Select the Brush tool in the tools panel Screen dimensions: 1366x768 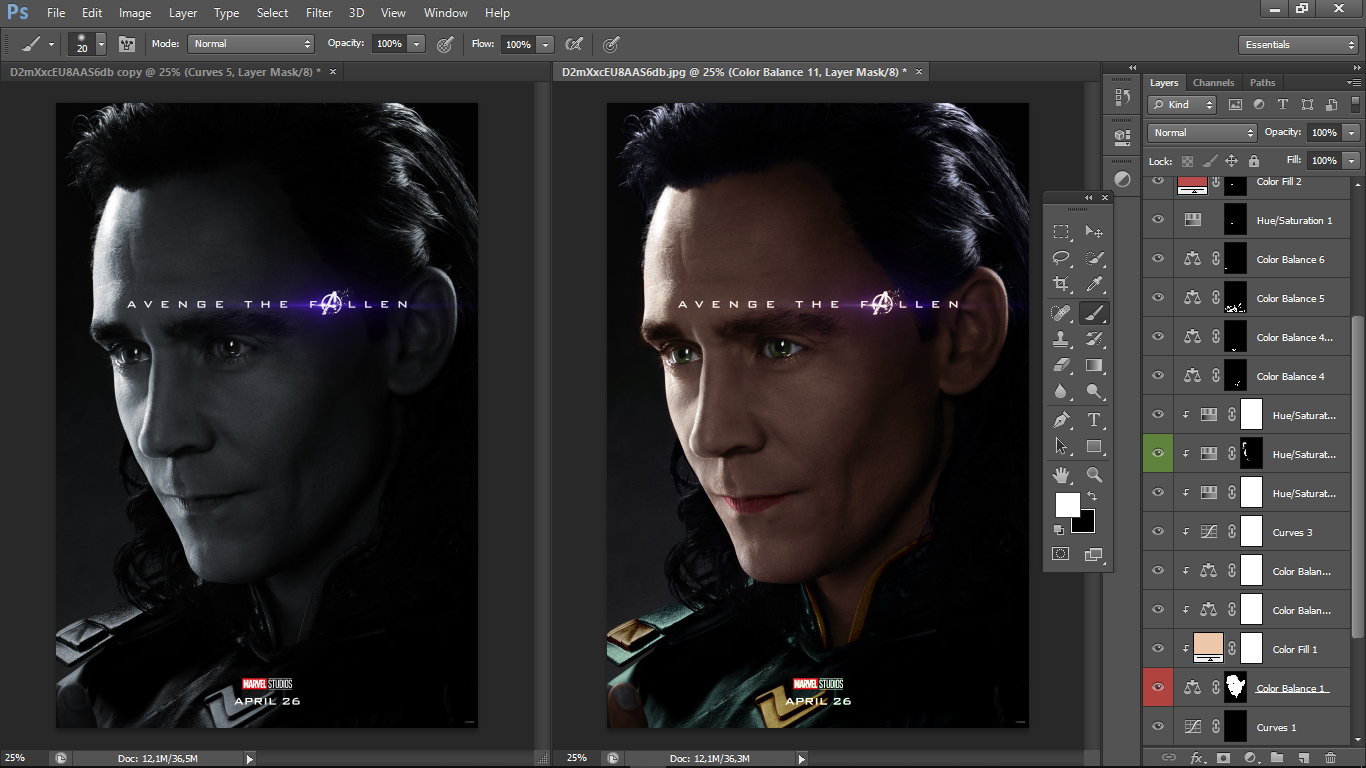pyautogui.click(x=1094, y=314)
